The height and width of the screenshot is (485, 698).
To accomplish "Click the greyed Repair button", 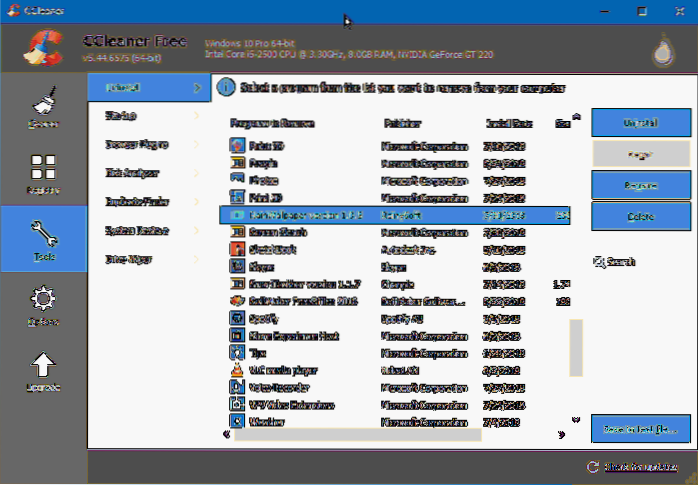I will pyautogui.click(x=641, y=154).
